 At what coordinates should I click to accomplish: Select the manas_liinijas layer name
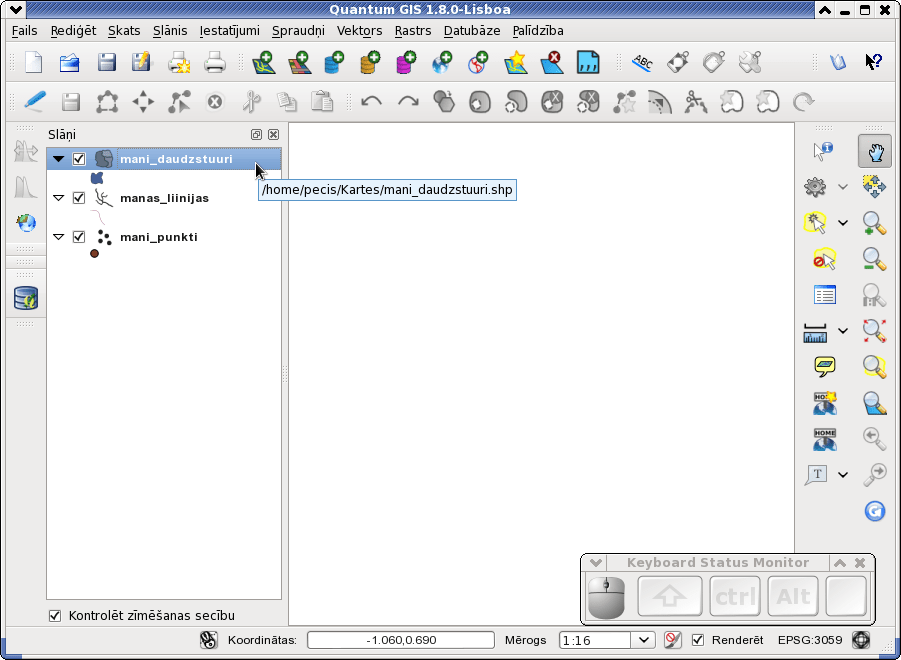click(164, 198)
